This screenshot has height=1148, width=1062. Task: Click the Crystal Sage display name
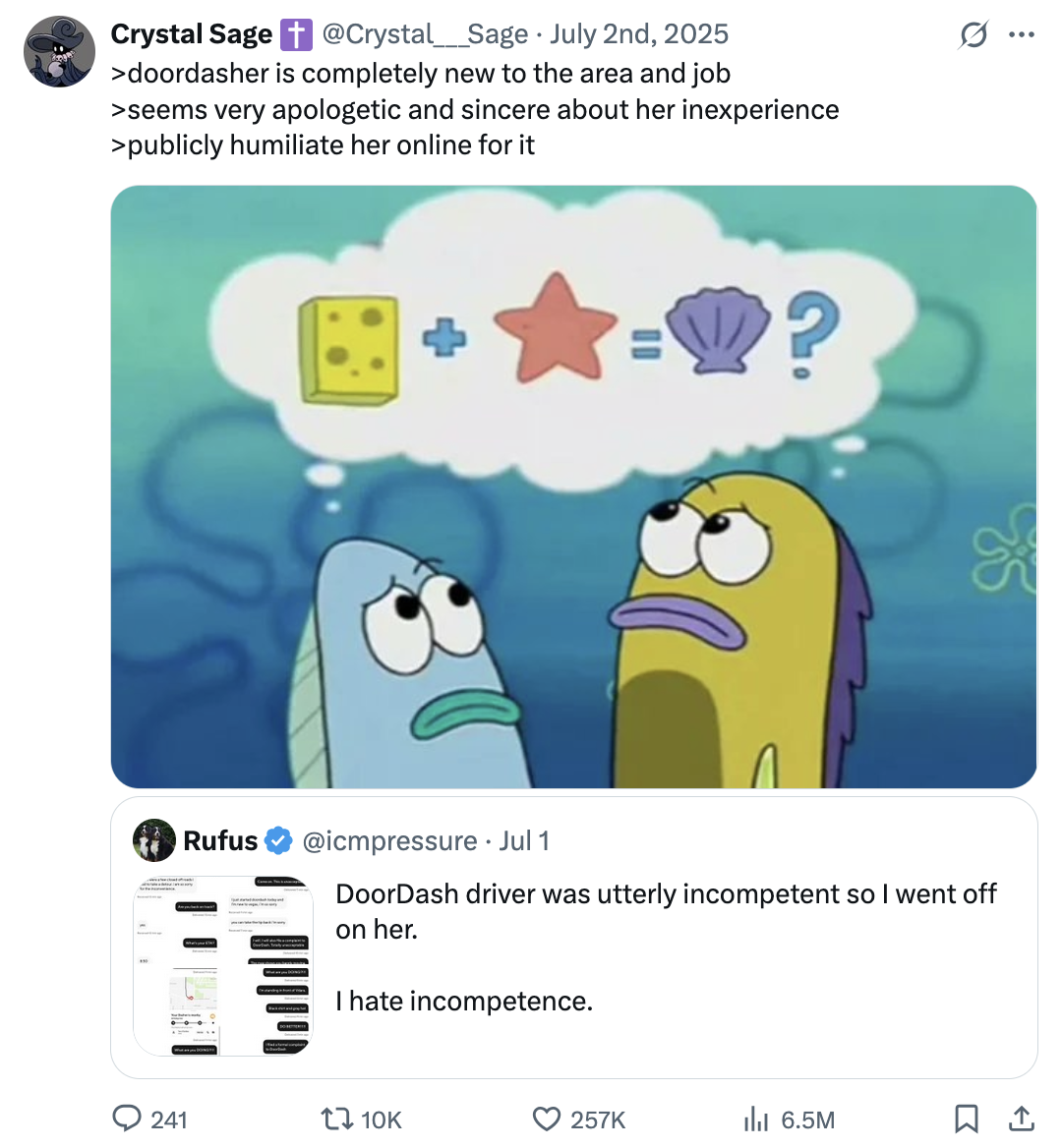click(191, 34)
